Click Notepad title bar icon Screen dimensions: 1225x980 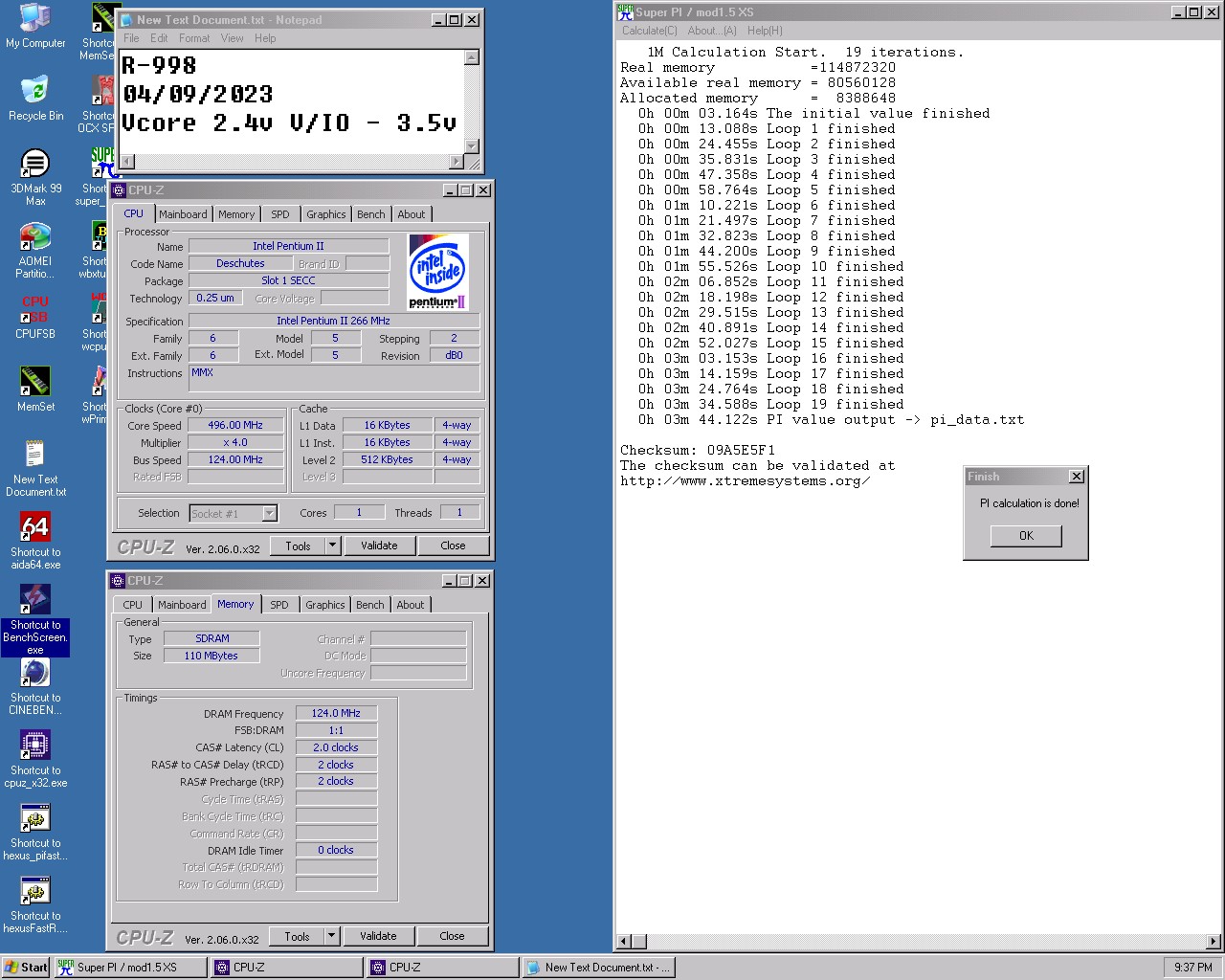point(127,19)
